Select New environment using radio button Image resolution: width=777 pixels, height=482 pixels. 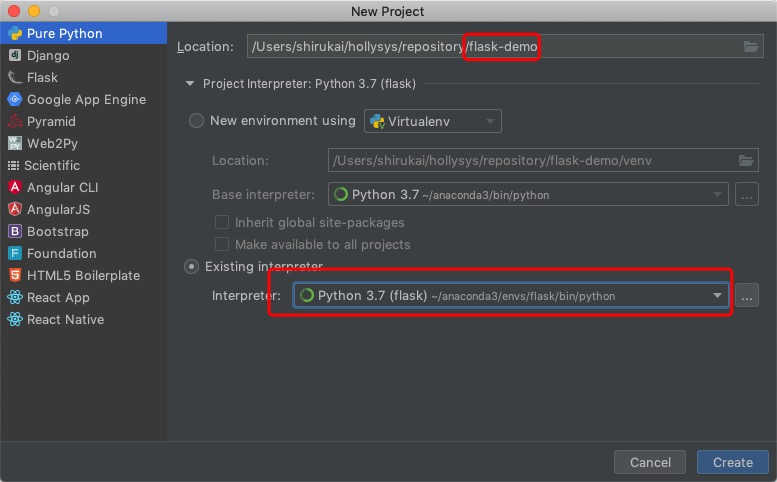coord(196,120)
